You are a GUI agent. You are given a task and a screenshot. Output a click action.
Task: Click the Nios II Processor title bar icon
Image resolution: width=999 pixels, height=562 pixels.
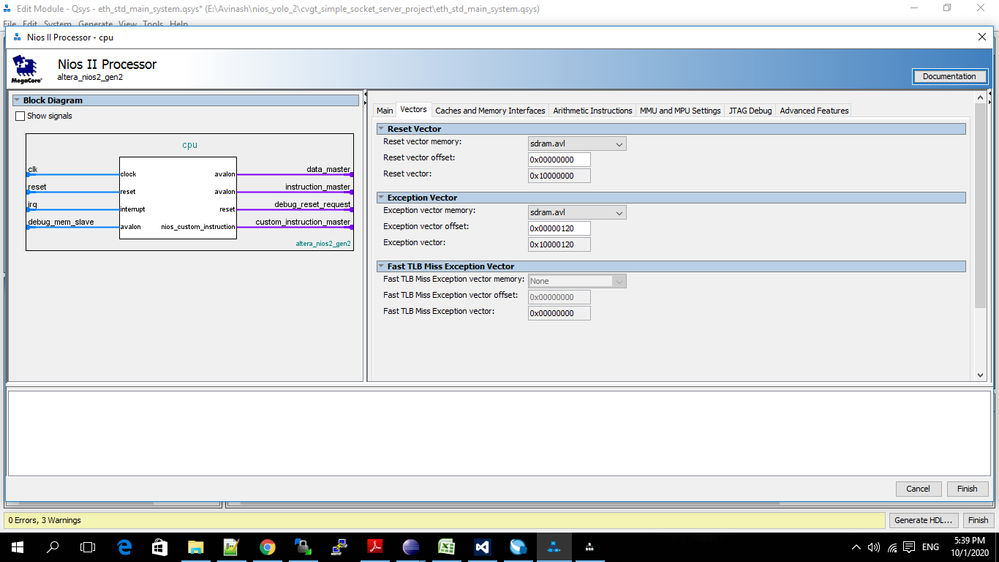coord(17,38)
